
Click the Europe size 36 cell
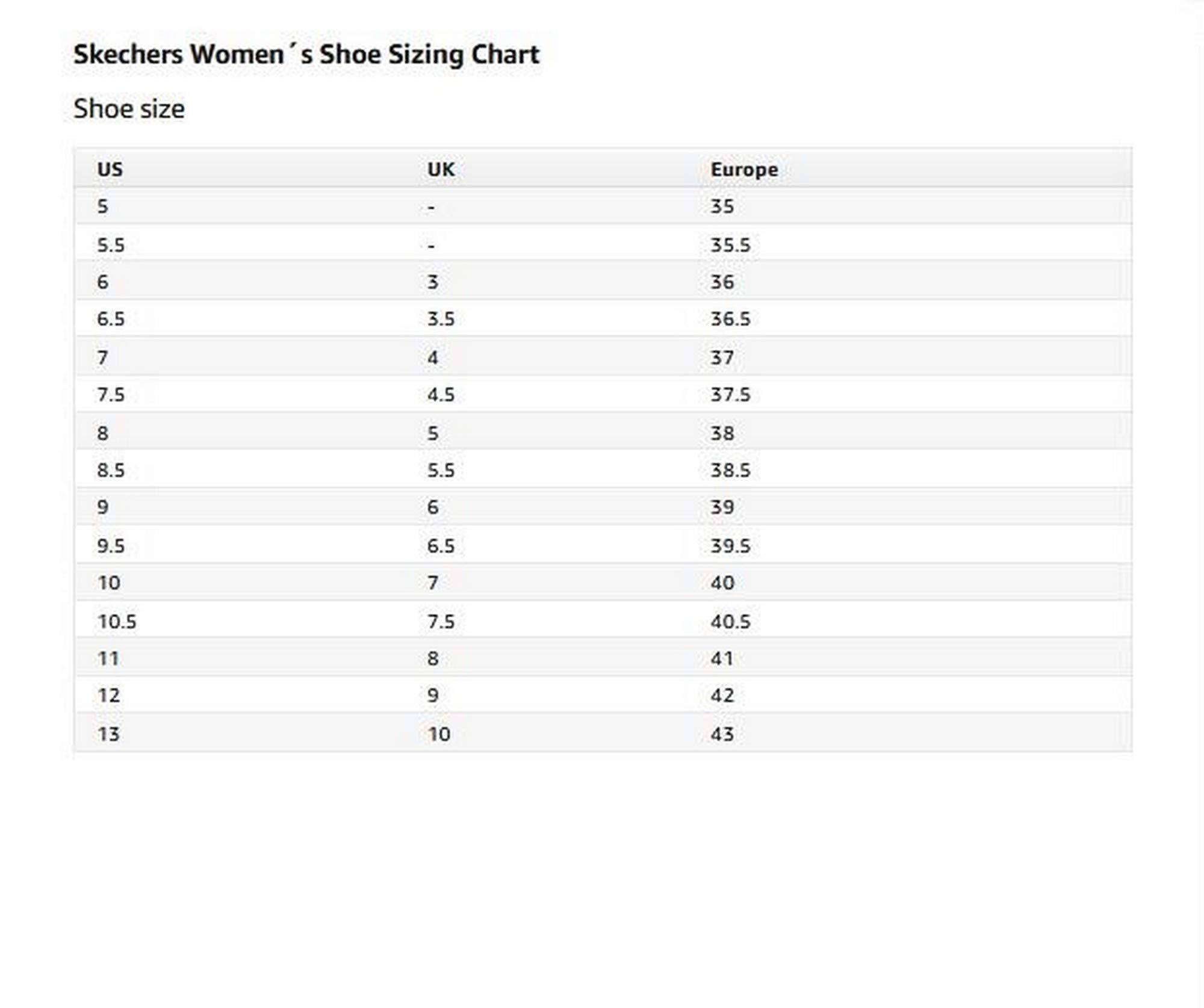tap(722, 282)
